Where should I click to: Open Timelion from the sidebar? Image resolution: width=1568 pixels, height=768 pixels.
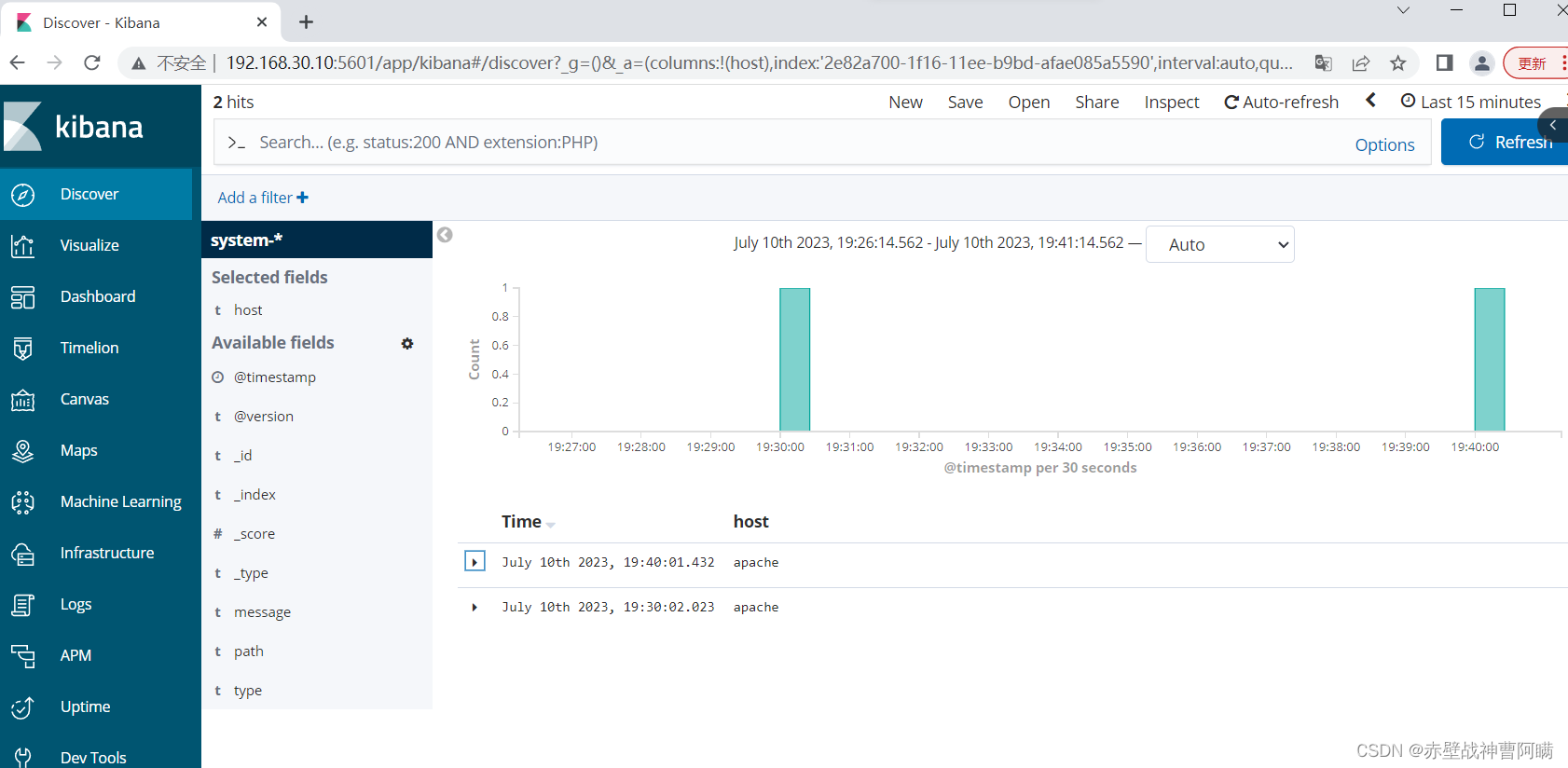tap(89, 348)
